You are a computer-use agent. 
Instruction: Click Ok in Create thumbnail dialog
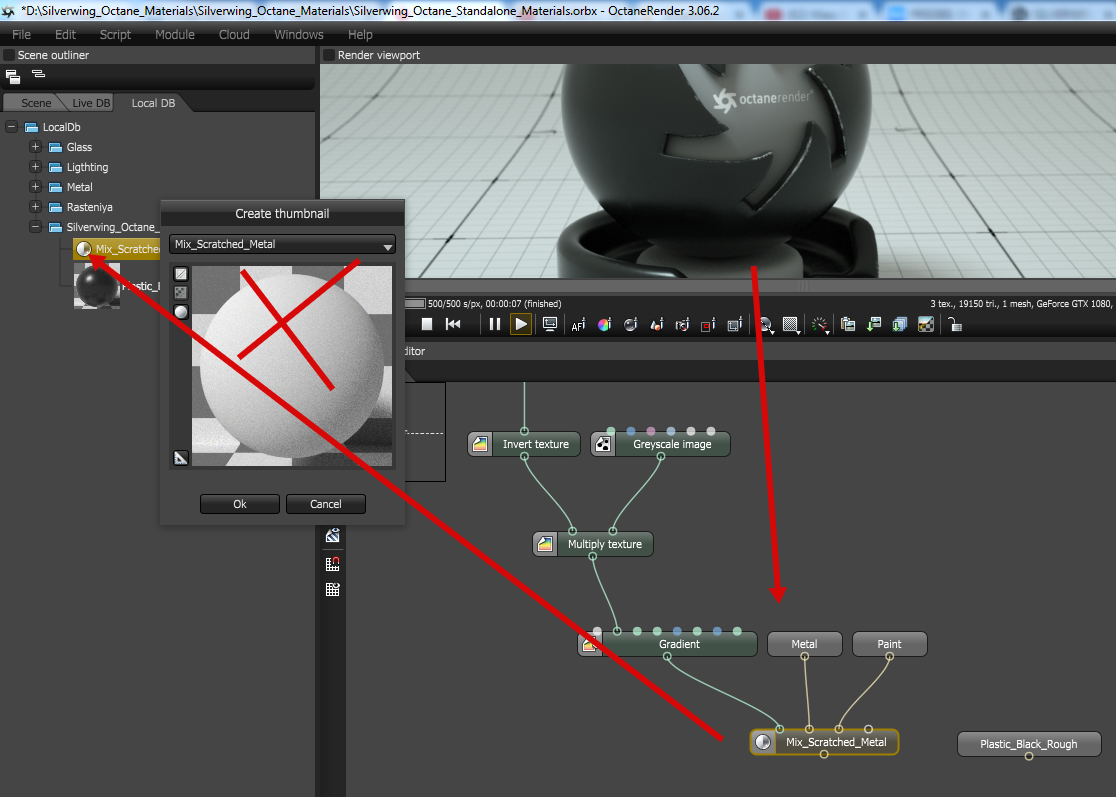(x=240, y=504)
